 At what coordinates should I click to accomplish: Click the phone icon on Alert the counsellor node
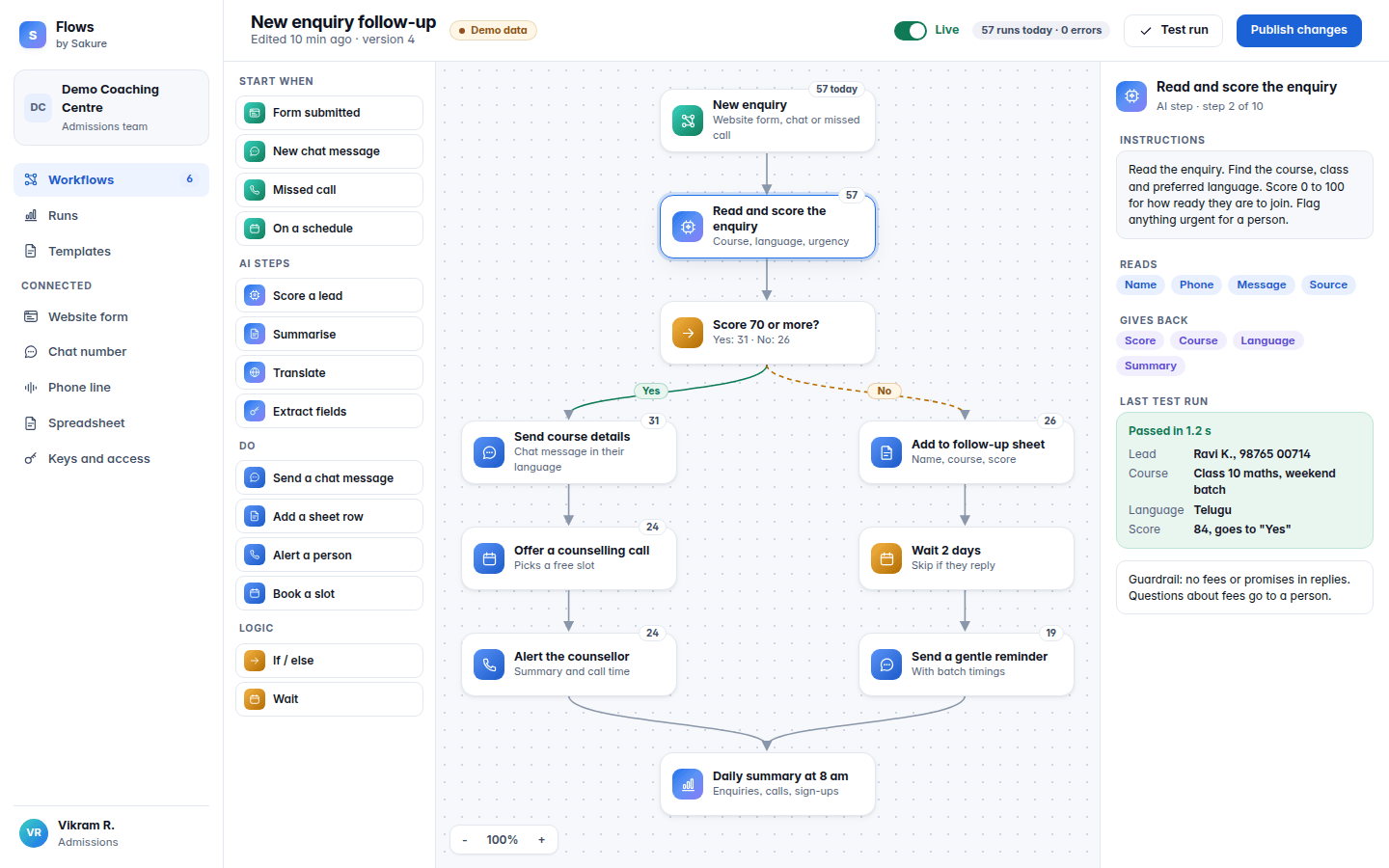[489, 665]
